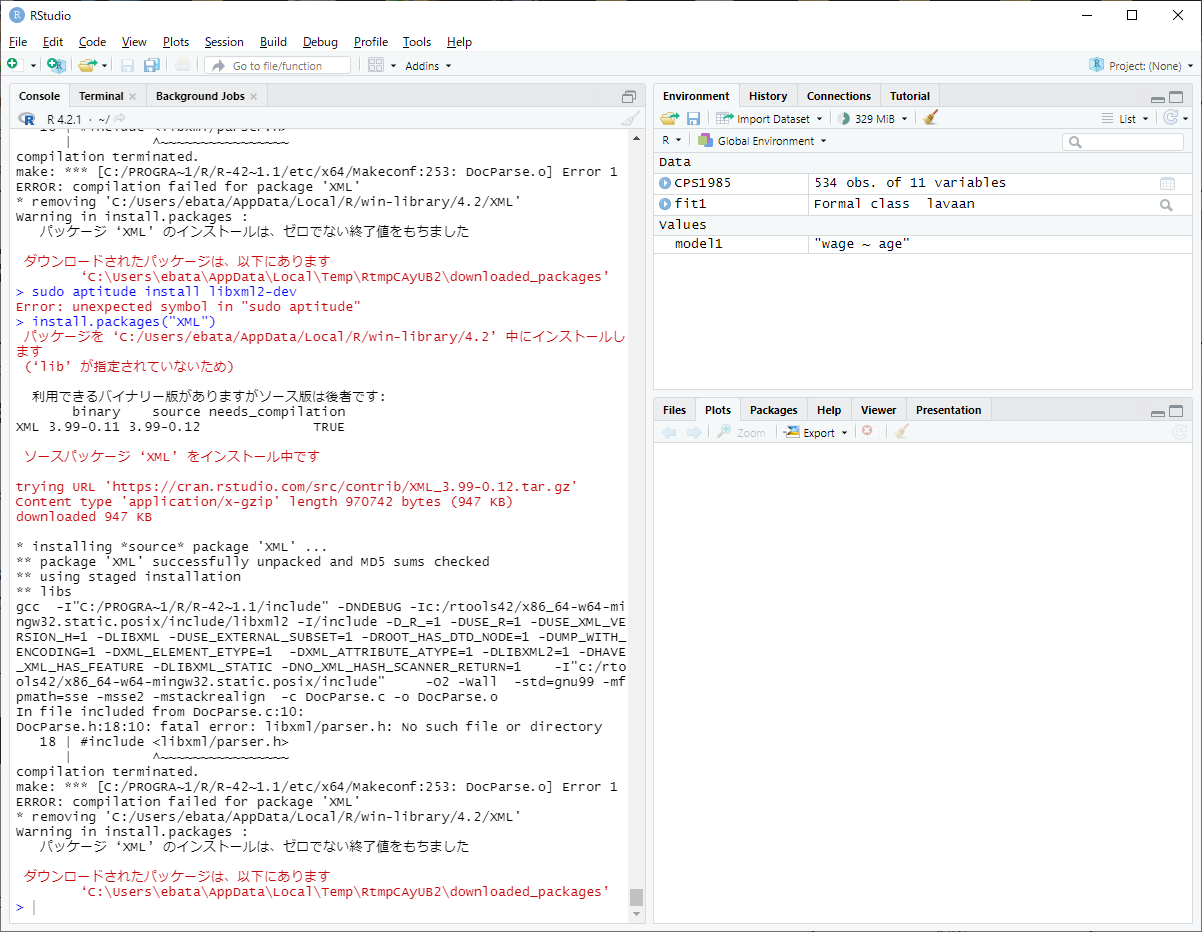Screen dimensions: 1202x932
Task: Clear environment objects with the broom icon
Action: point(931,118)
